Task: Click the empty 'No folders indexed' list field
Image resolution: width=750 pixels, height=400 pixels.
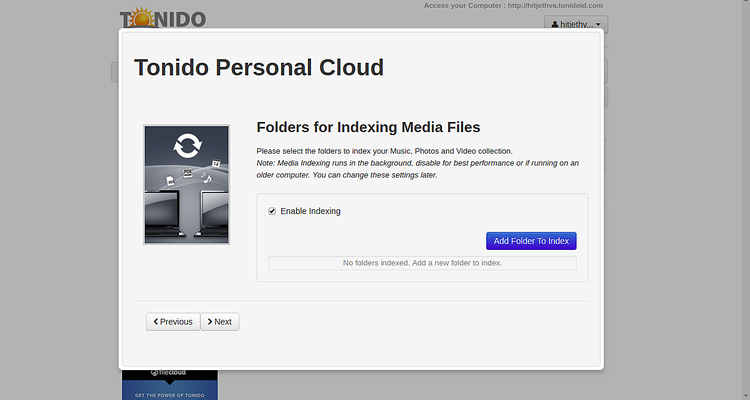Action: (422, 263)
